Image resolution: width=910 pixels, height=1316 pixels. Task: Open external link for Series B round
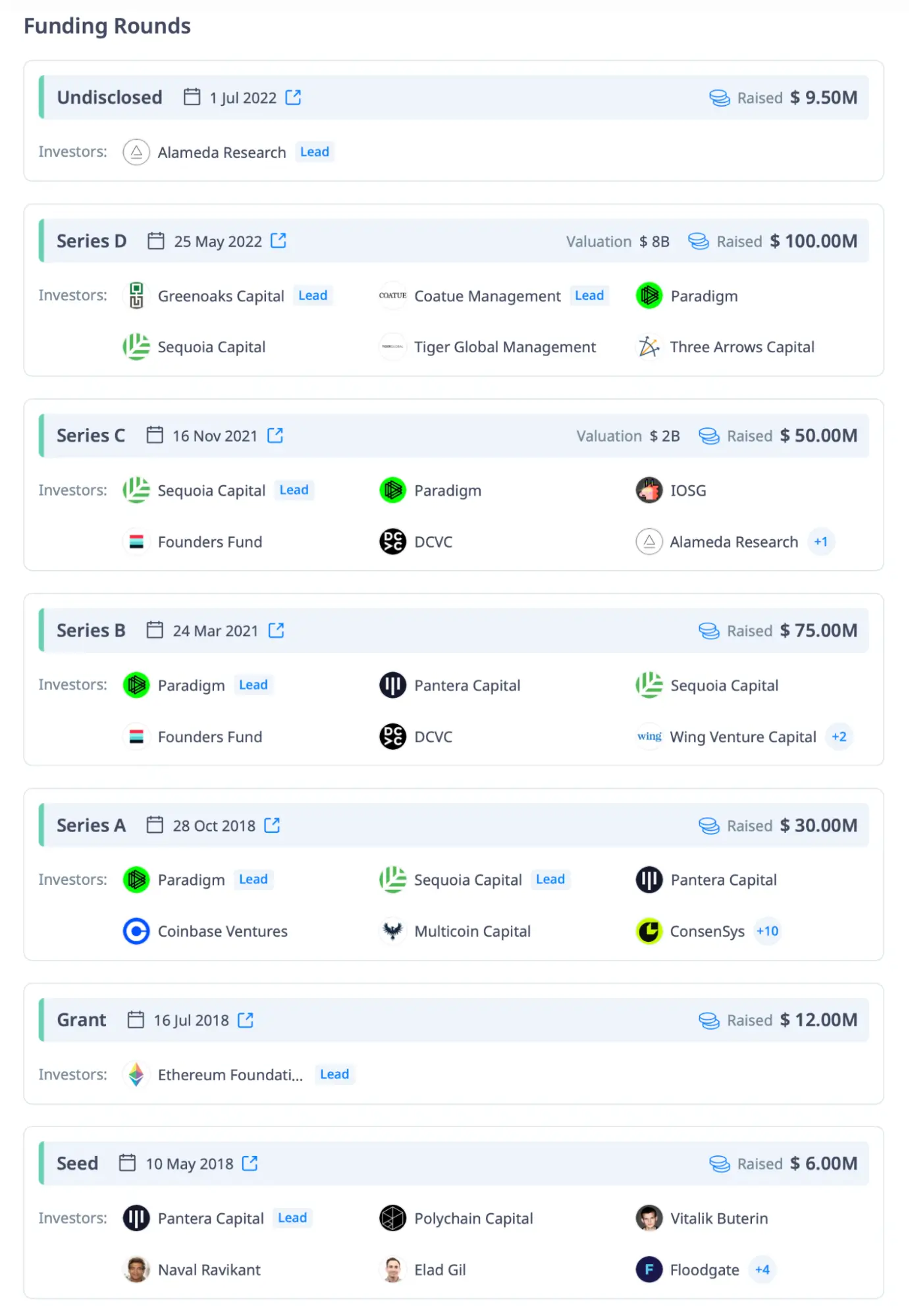(x=277, y=630)
